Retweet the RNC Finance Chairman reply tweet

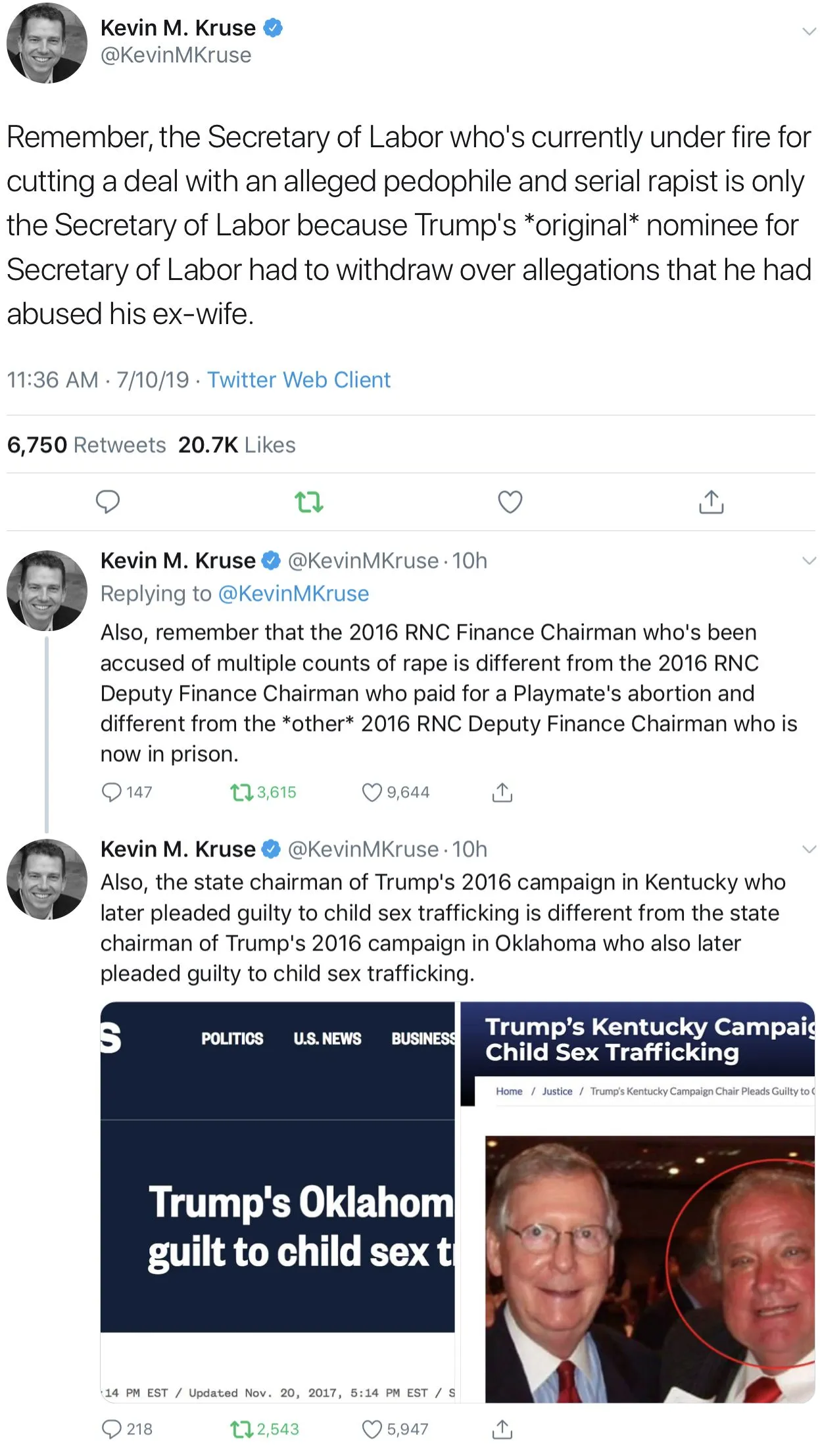click(241, 792)
